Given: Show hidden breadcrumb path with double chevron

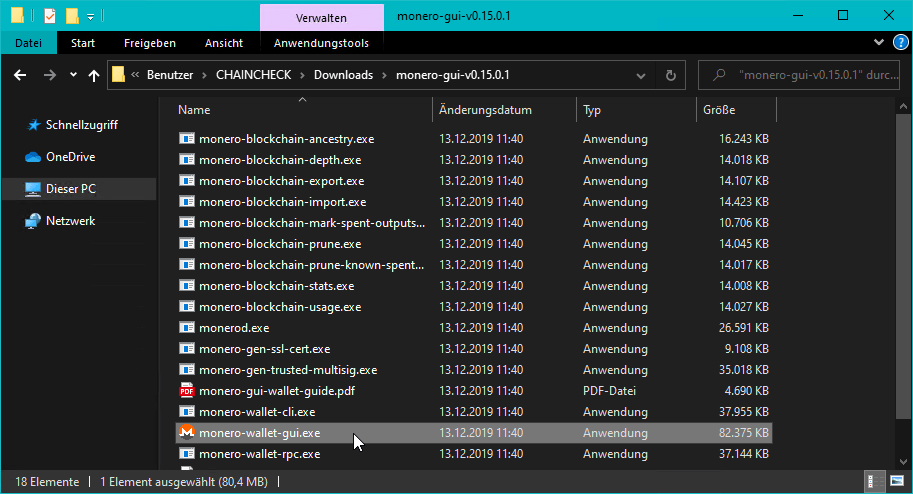Looking at the screenshot, I should tap(135, 75).
